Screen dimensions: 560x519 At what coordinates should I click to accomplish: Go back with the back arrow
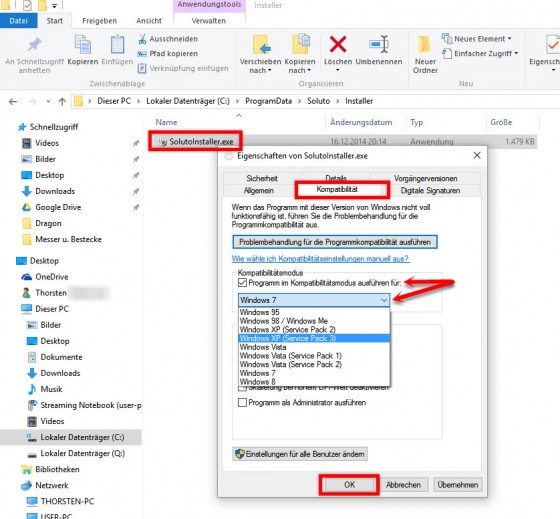(13, 101)
